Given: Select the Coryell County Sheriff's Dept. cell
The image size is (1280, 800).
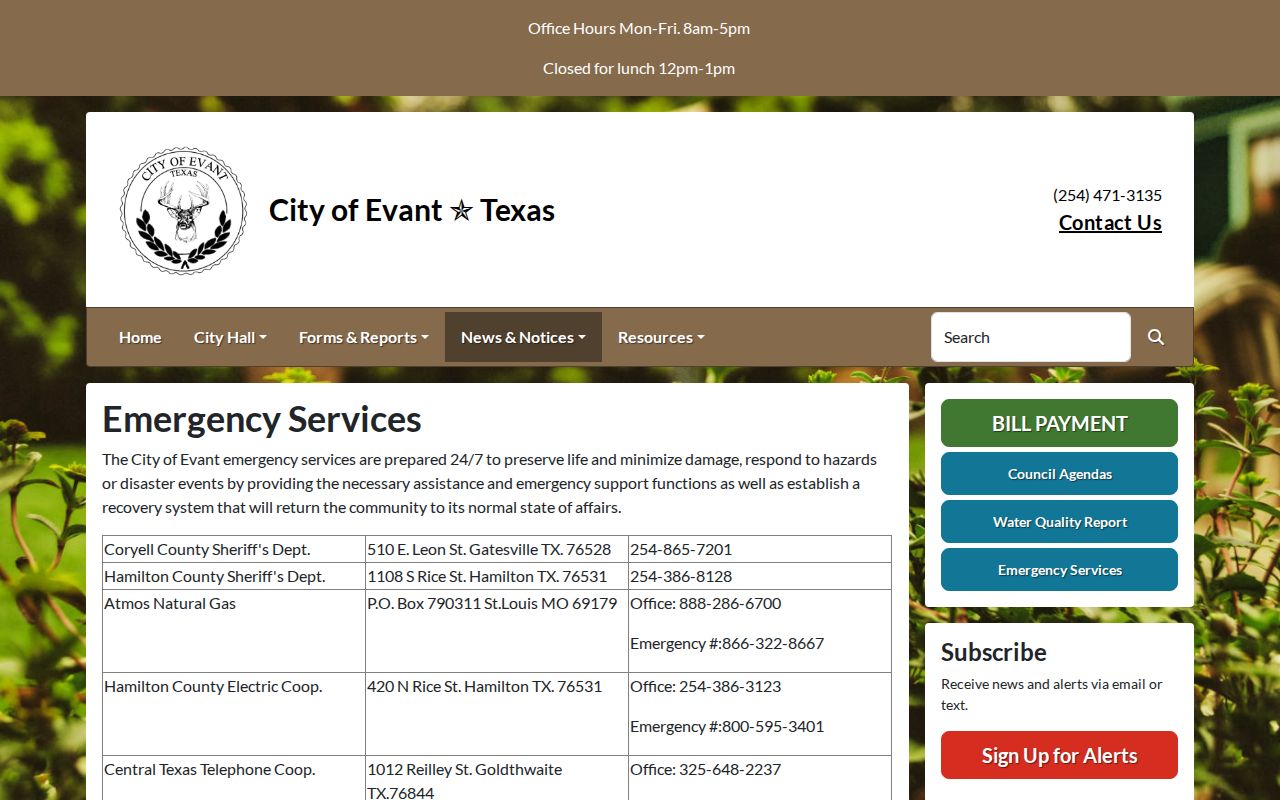Looking at the screenshot, I should point(234,549).
